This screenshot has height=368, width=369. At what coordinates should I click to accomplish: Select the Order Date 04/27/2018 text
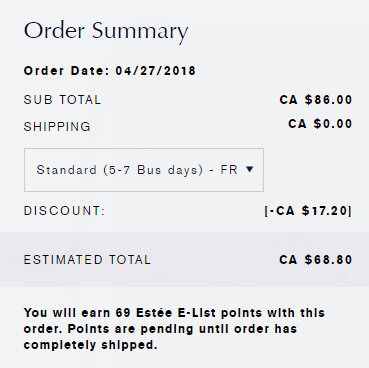pyautogui.click(x=110, y=71)
